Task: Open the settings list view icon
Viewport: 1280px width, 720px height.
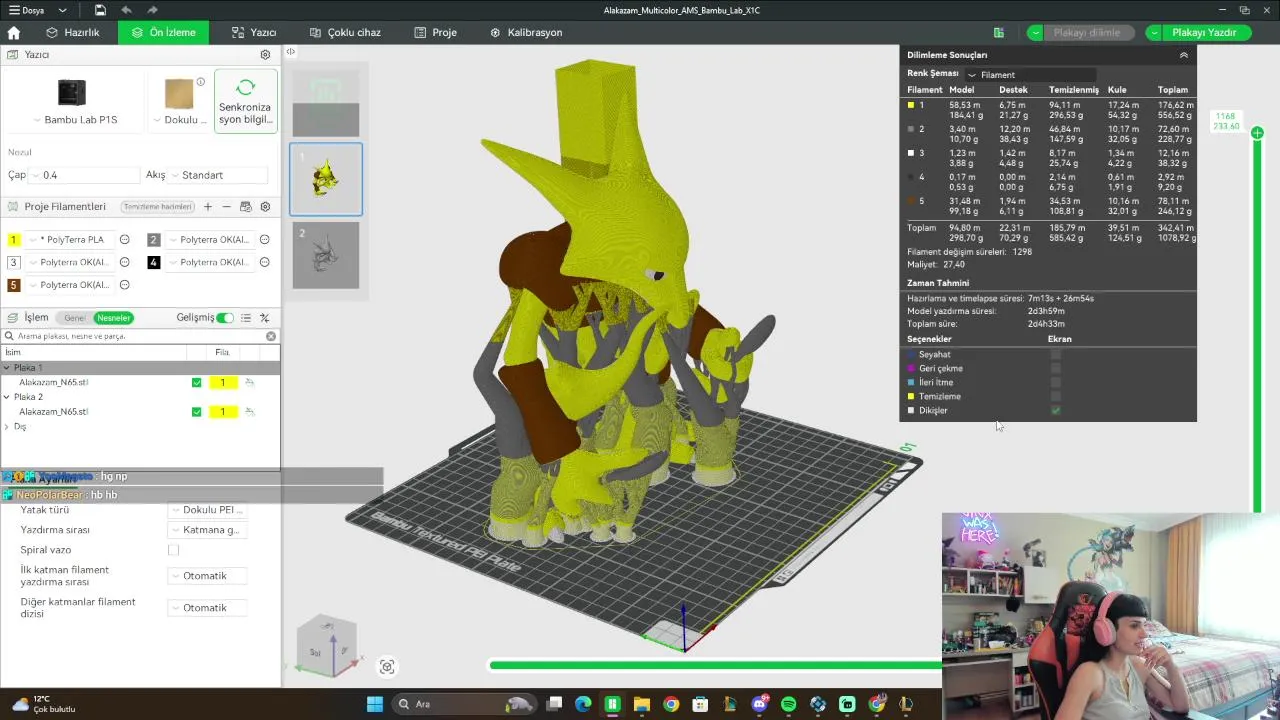Action: (247, 318)
